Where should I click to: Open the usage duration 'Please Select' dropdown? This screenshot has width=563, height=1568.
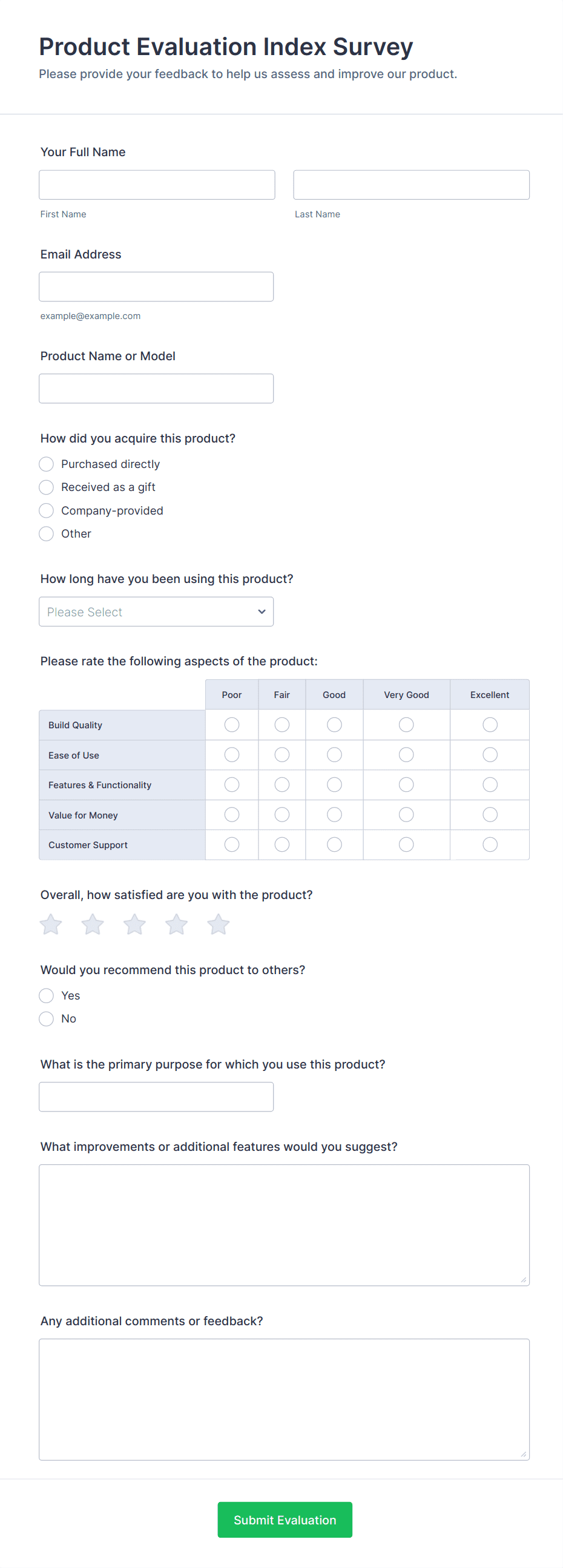coord(156,611)
